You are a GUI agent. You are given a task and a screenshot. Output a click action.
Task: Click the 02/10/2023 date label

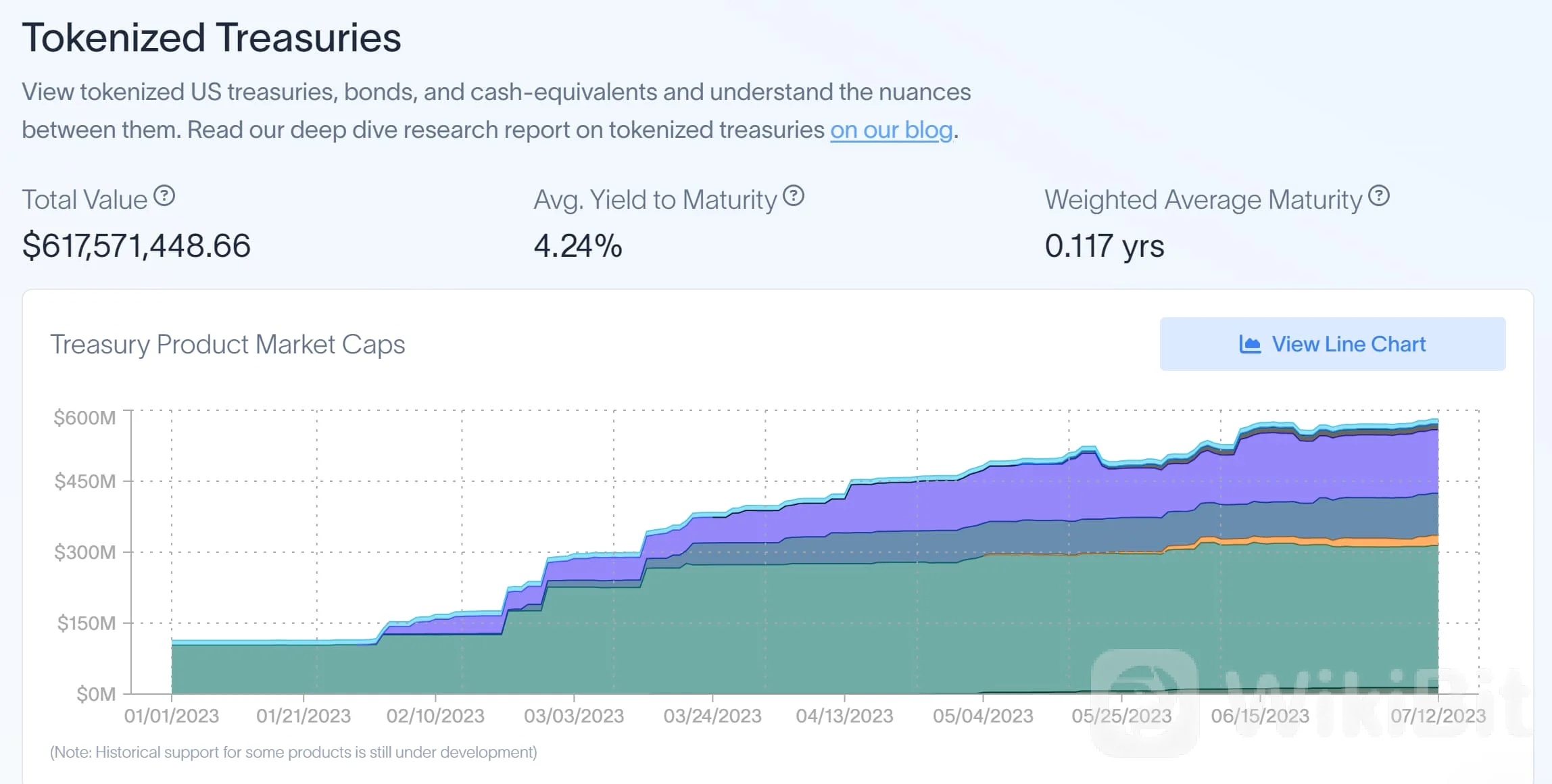click(x=435, y=716)
